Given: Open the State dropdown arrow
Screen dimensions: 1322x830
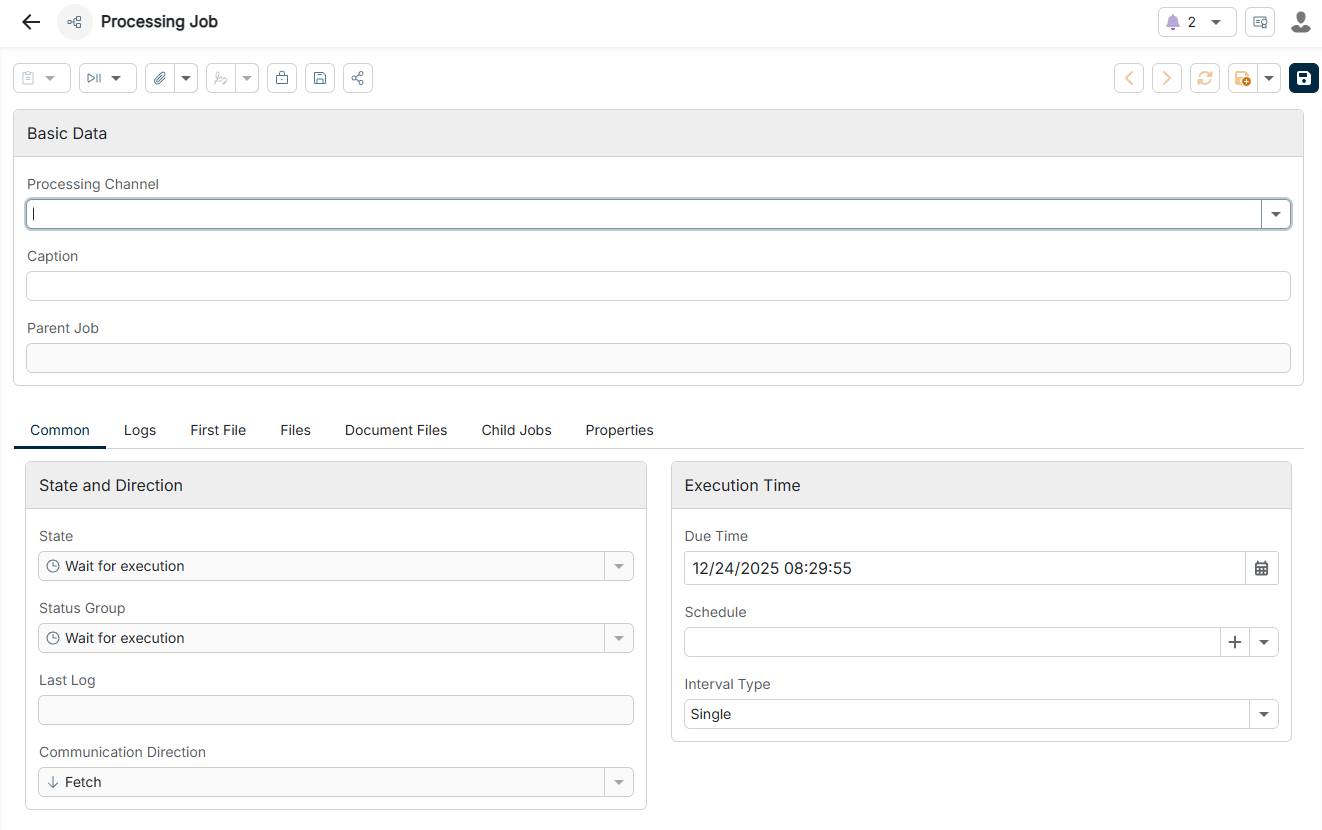Looking at the screenshot, I should 619,566.
